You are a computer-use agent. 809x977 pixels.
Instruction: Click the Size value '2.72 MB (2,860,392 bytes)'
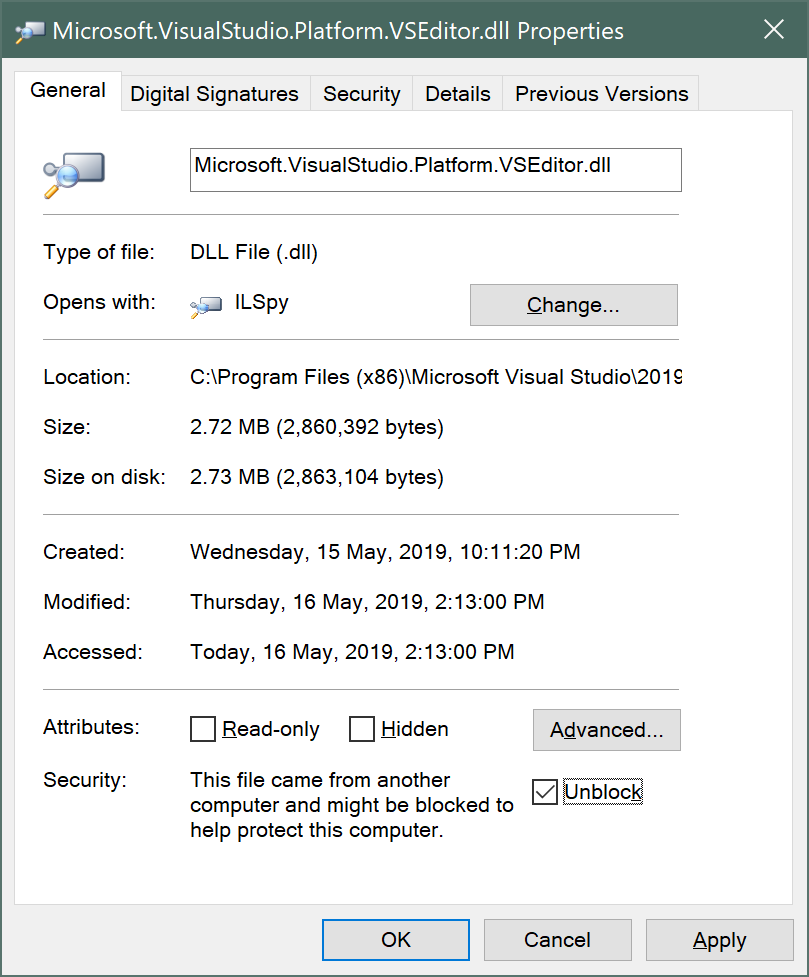317,427
